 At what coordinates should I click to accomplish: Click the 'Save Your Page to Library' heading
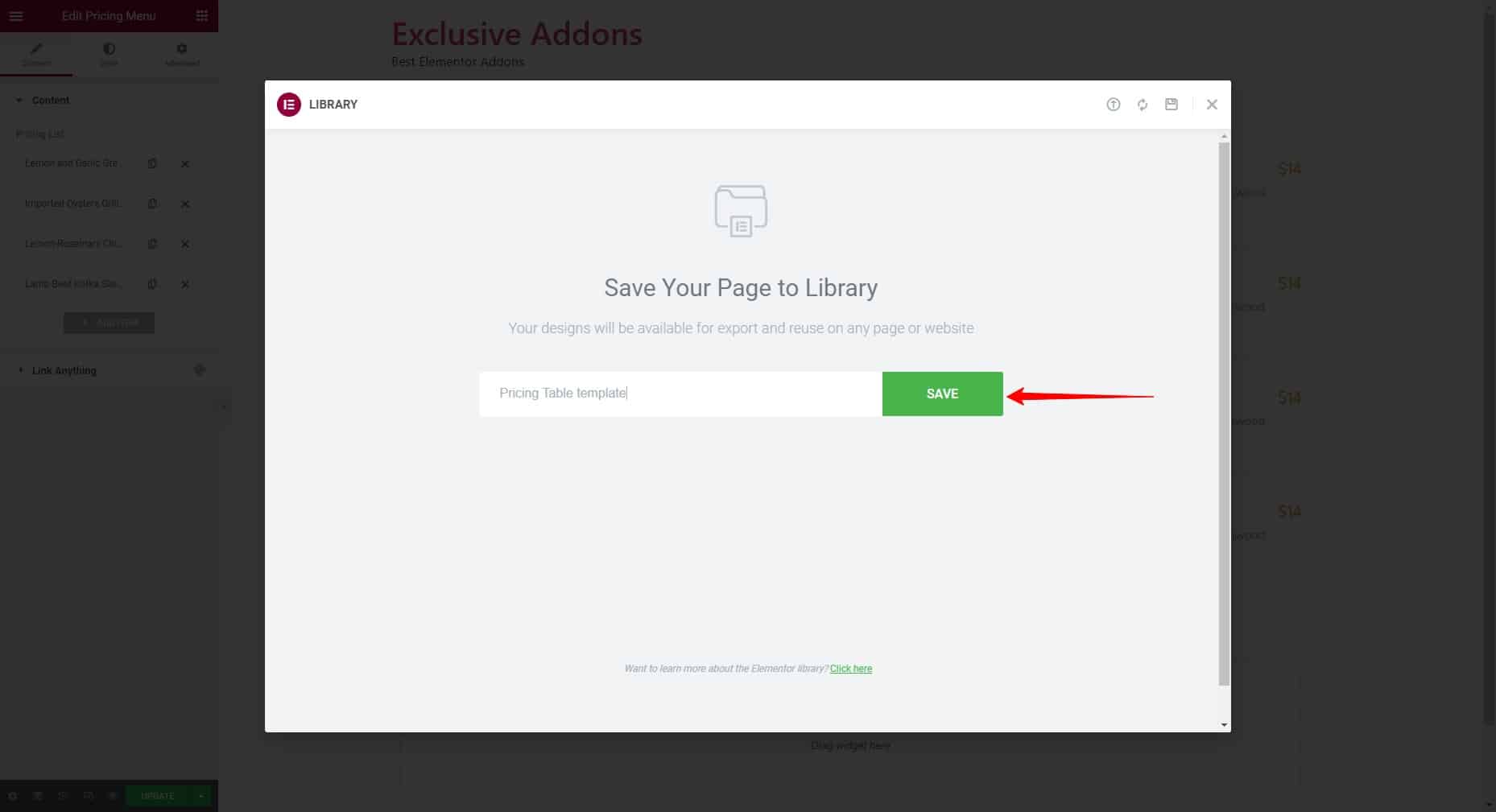click(x=741, y=288)
